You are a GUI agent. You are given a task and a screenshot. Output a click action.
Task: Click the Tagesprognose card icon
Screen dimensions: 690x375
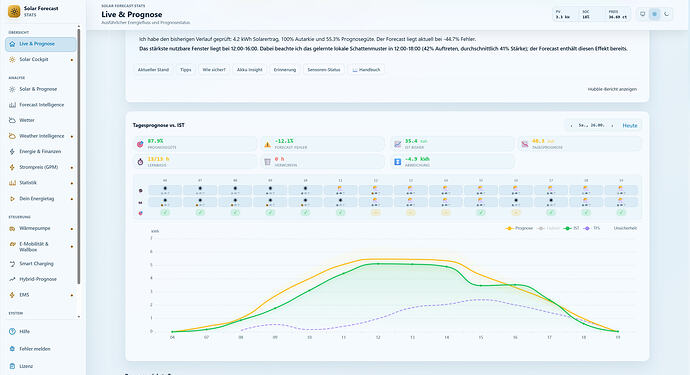(525, 144)
